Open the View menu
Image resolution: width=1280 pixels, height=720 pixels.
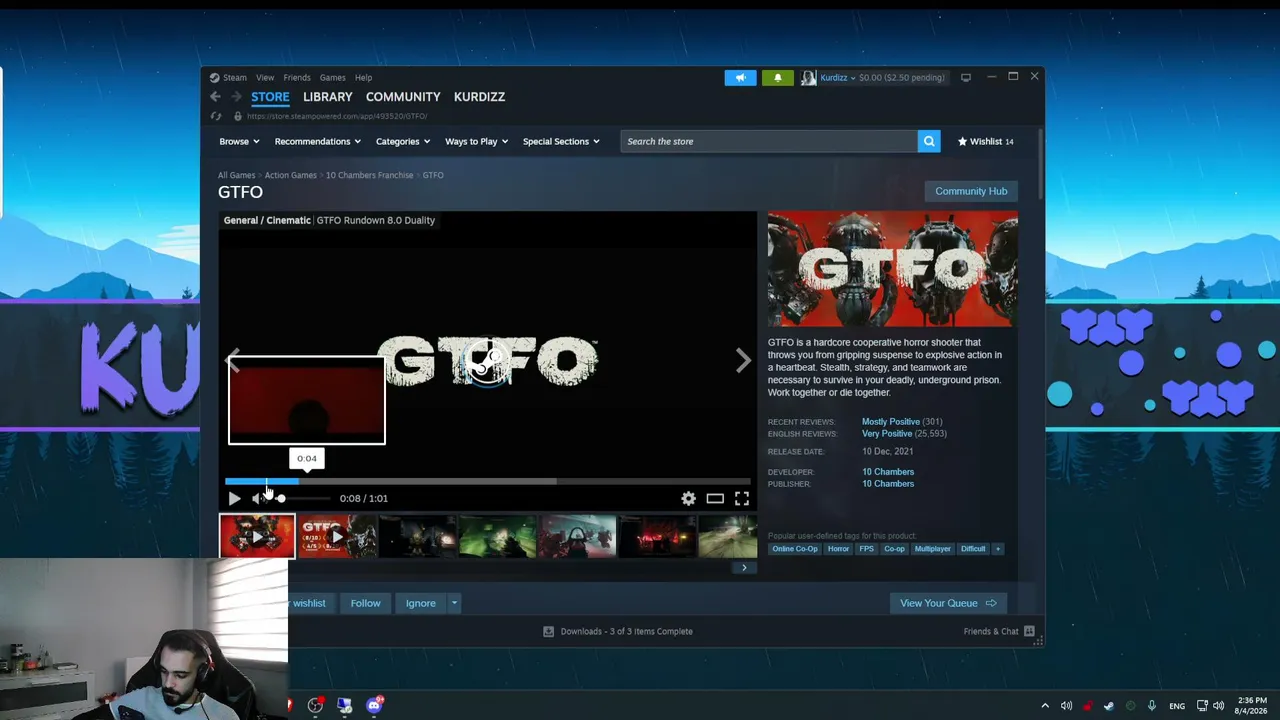point(265,77)
